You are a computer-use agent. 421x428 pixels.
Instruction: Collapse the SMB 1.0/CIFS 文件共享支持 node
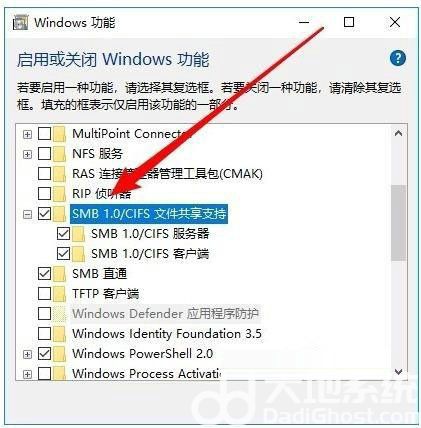click(27, 214)
